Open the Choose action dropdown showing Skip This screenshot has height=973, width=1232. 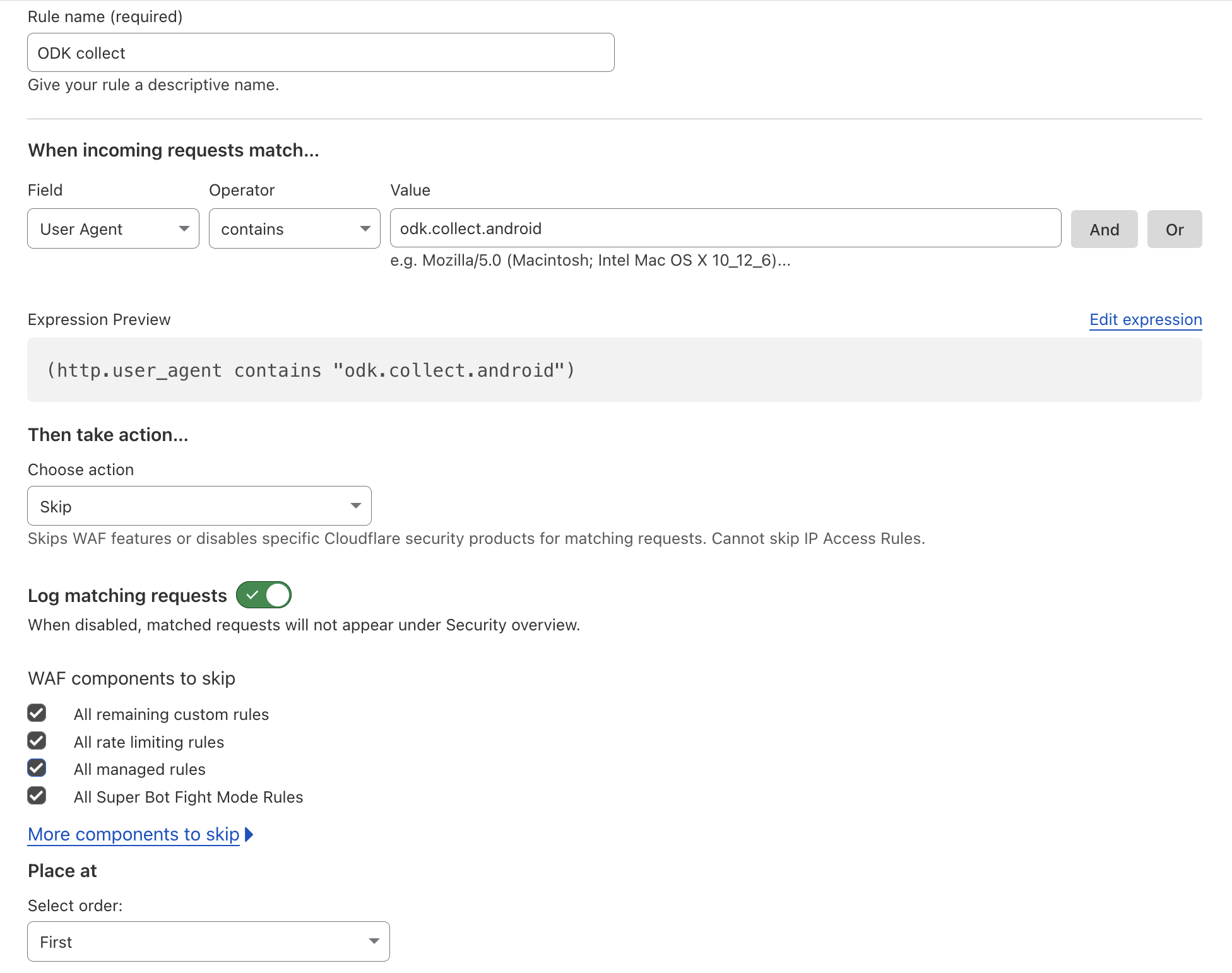click(199, 505)
